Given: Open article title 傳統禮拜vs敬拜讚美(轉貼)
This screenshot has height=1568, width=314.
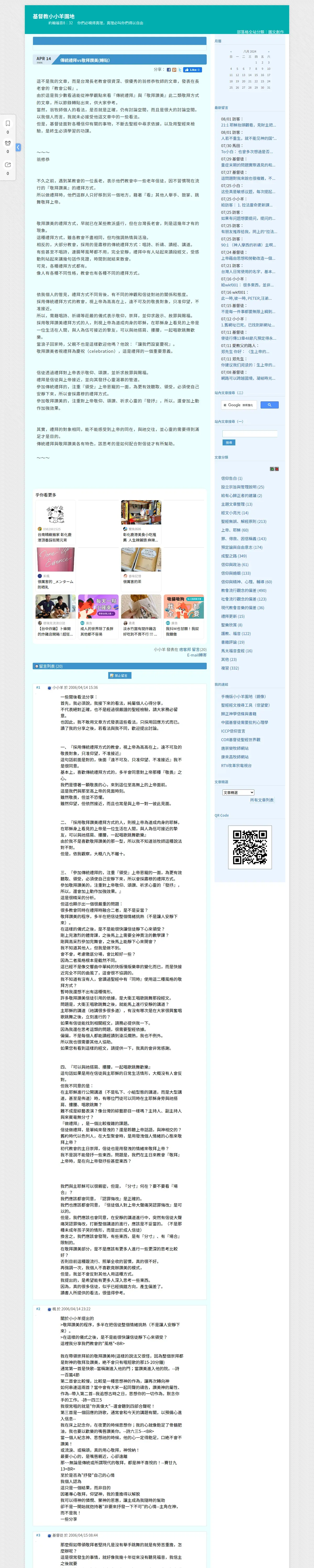Looking at the screenshot, I should 85,60.
